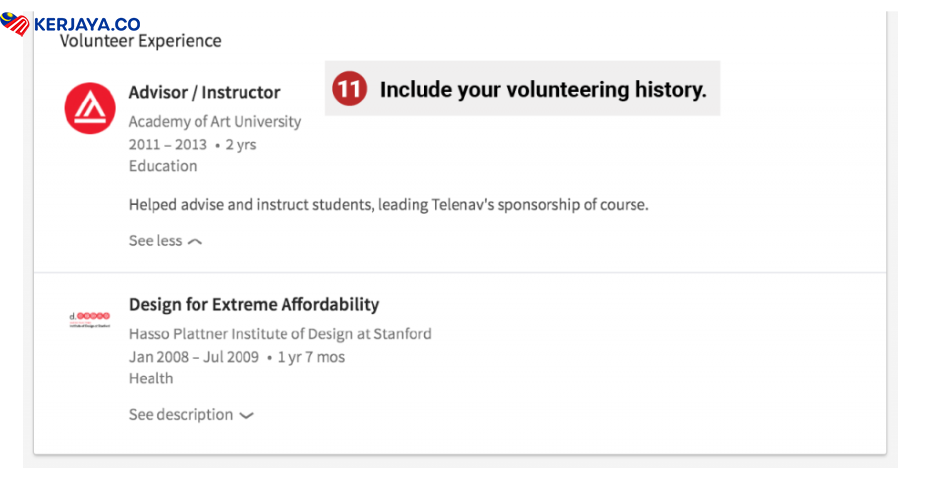Click the Telenav sponsorship description text

(388, 205)
